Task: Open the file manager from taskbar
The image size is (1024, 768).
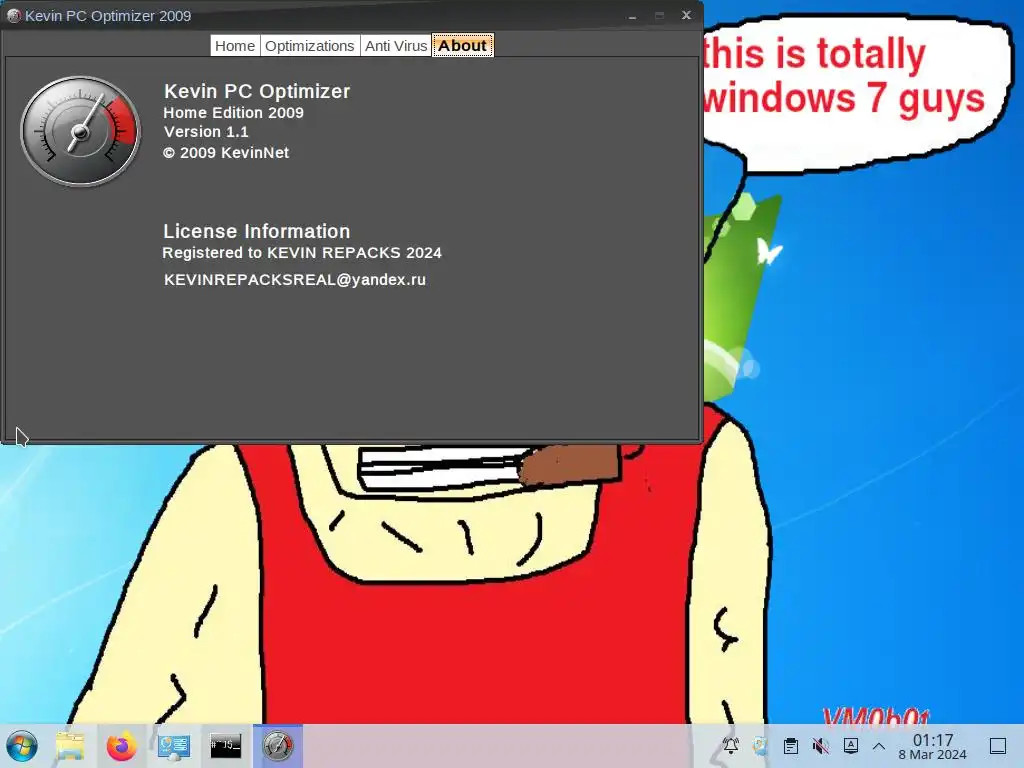Action: coord(70,746)
